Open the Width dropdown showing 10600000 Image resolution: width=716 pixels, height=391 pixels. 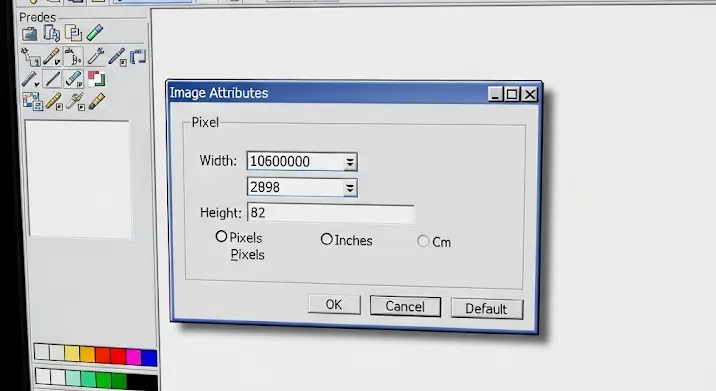pos(350,162)
